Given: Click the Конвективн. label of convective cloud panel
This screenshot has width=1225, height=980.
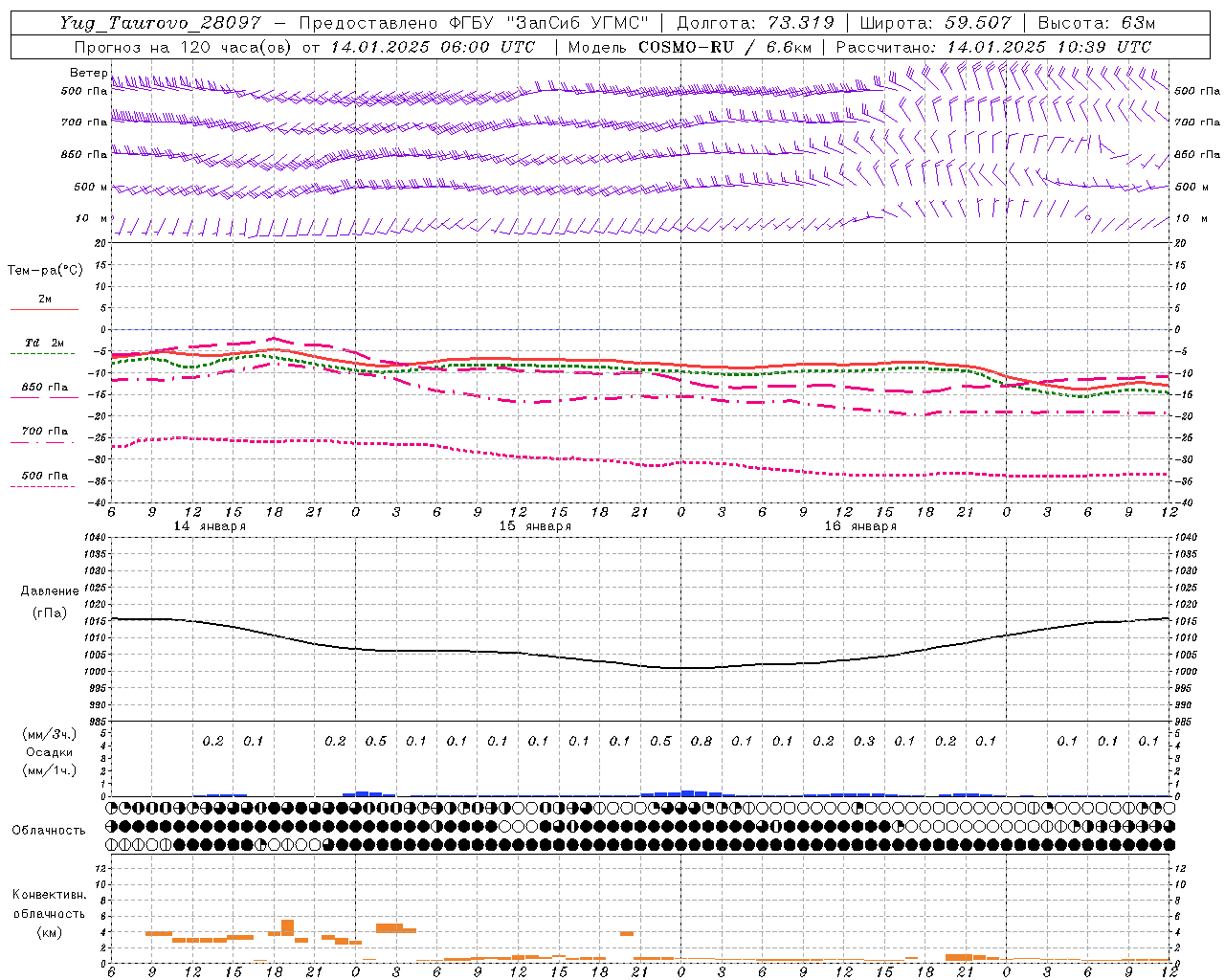Looking at the screenshot, I should pos(49,895).
